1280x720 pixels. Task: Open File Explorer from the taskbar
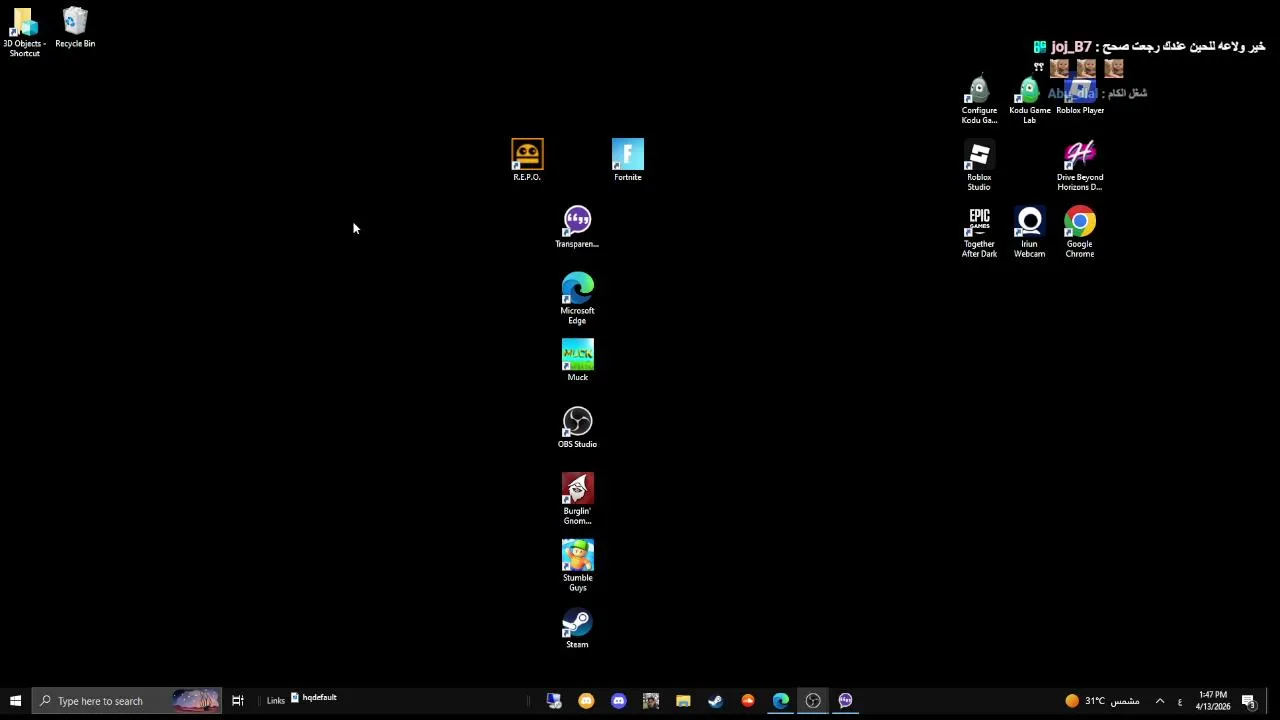(683, 701)
